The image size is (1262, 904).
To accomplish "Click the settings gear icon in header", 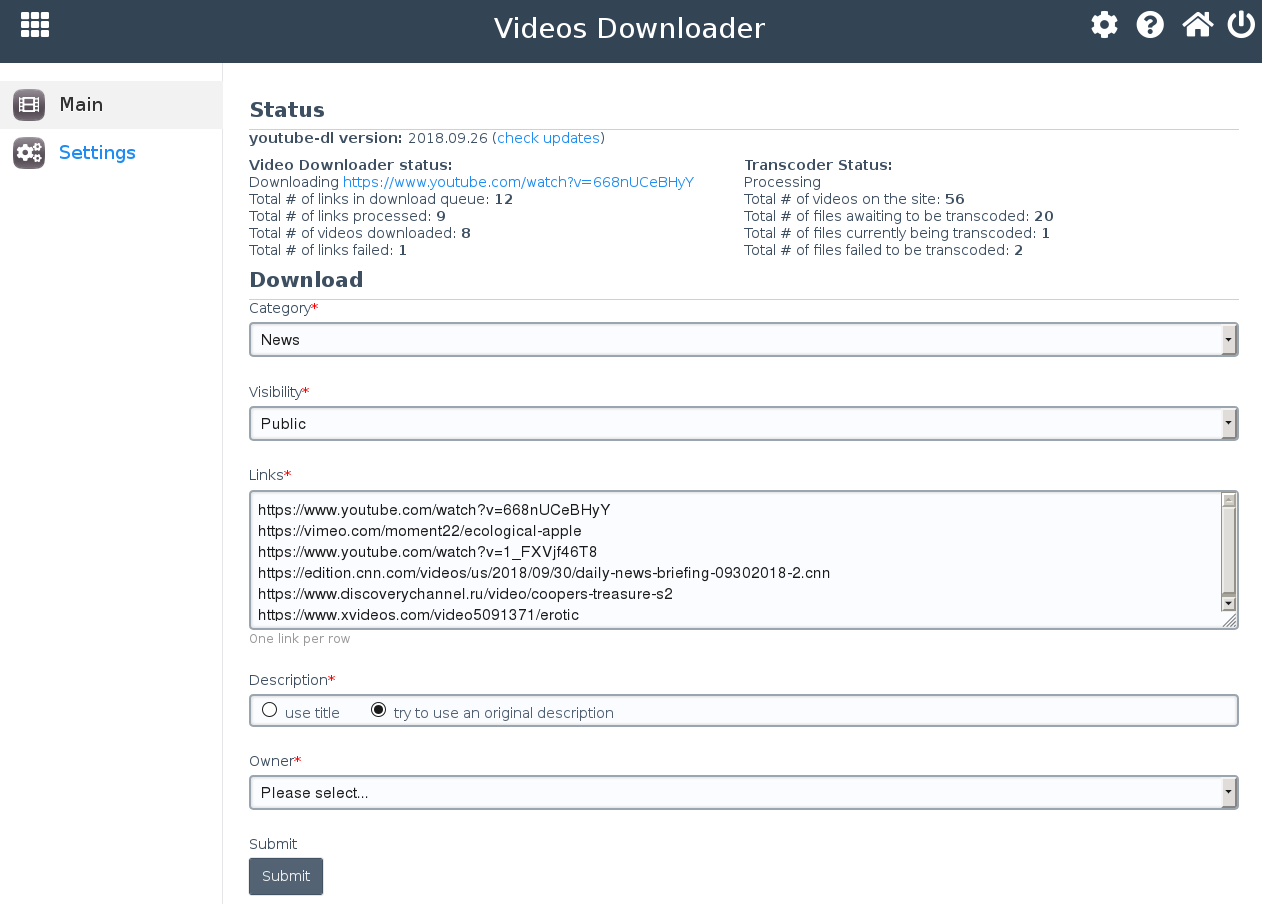I will click(x=1104, y=25).
